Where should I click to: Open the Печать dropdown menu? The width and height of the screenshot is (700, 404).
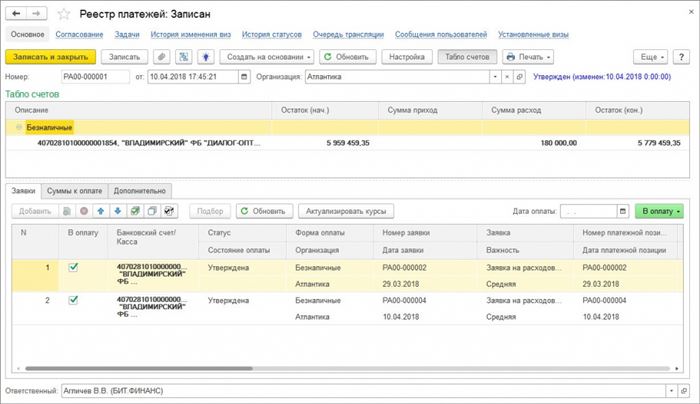pyautogui.click(x=528, y=57)
